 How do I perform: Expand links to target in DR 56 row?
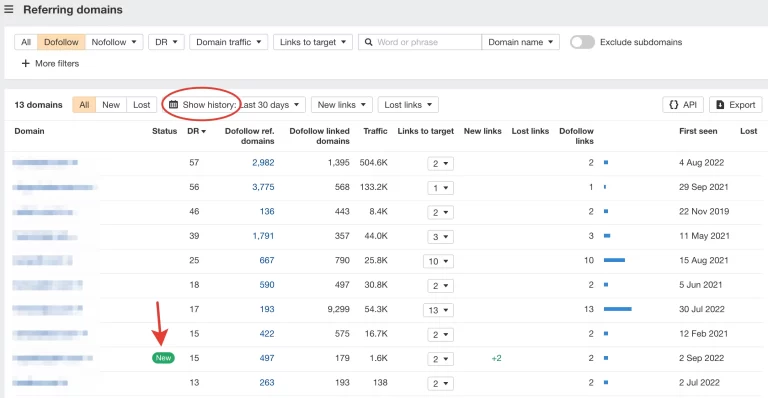[x=440, y=188]
